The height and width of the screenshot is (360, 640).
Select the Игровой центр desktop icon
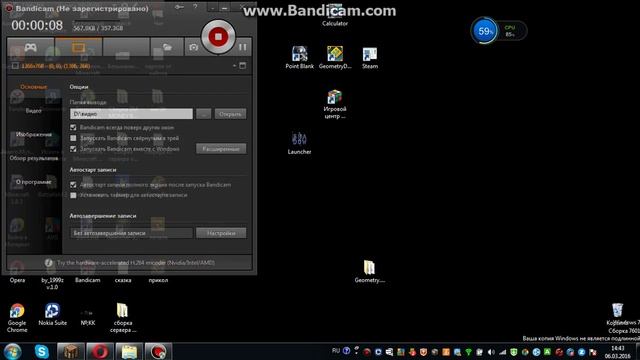(335, 104)
